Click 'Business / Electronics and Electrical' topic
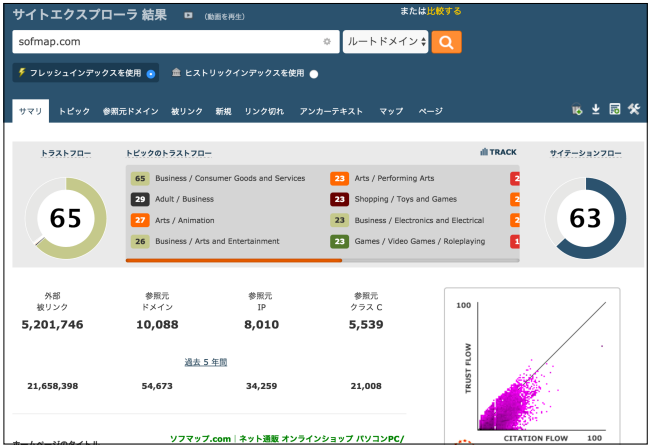 (419, 220)
